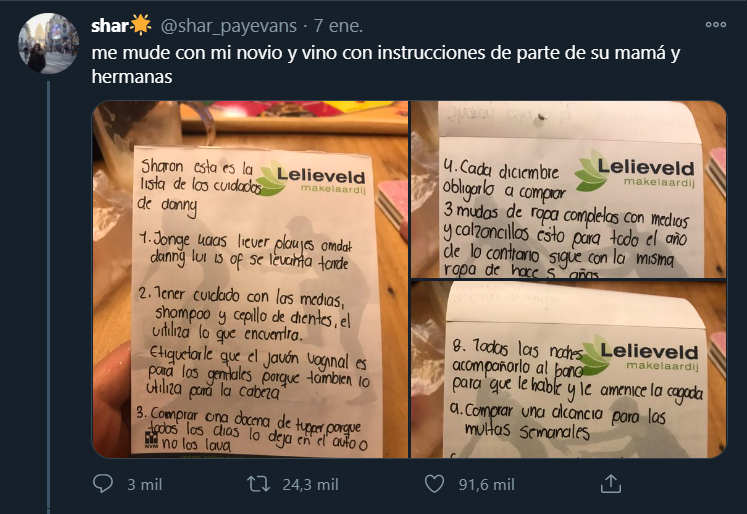Open the reply icon on the tweet

point(102,484)
